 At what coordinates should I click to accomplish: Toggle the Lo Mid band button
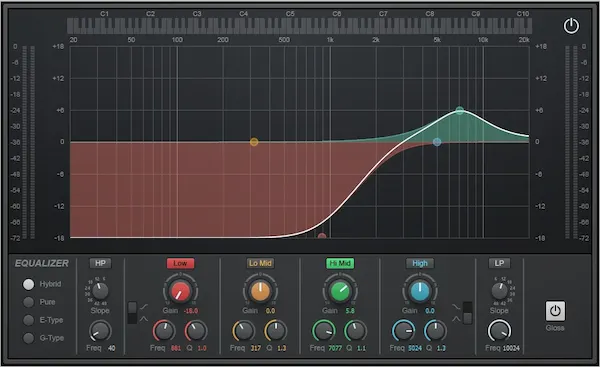click(x=260, y=263)
